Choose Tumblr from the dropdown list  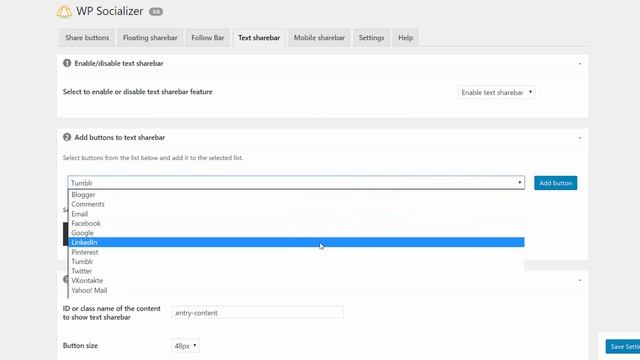[x=296, y=262]
